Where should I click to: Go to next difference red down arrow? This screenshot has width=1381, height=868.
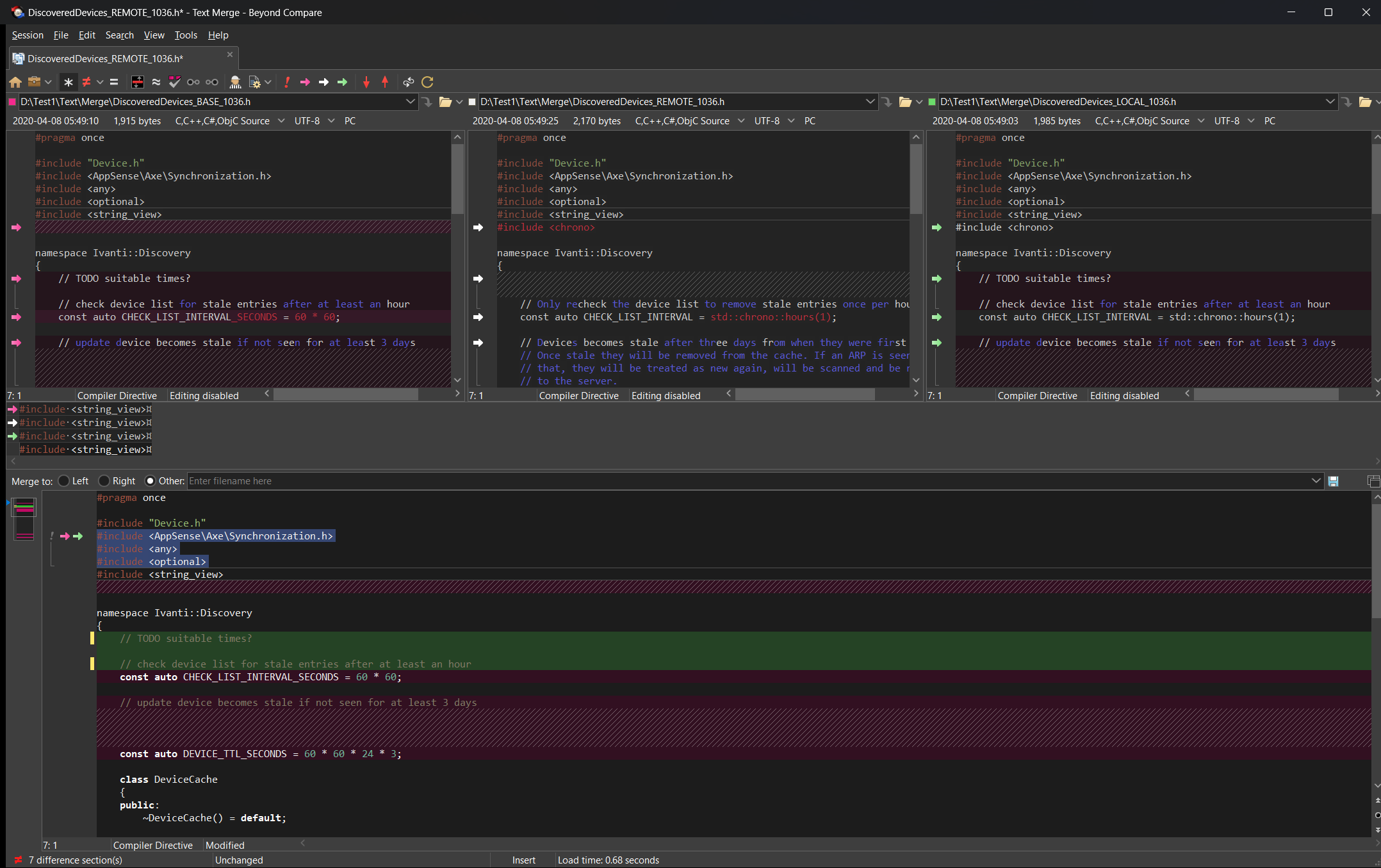click(366, 82)
